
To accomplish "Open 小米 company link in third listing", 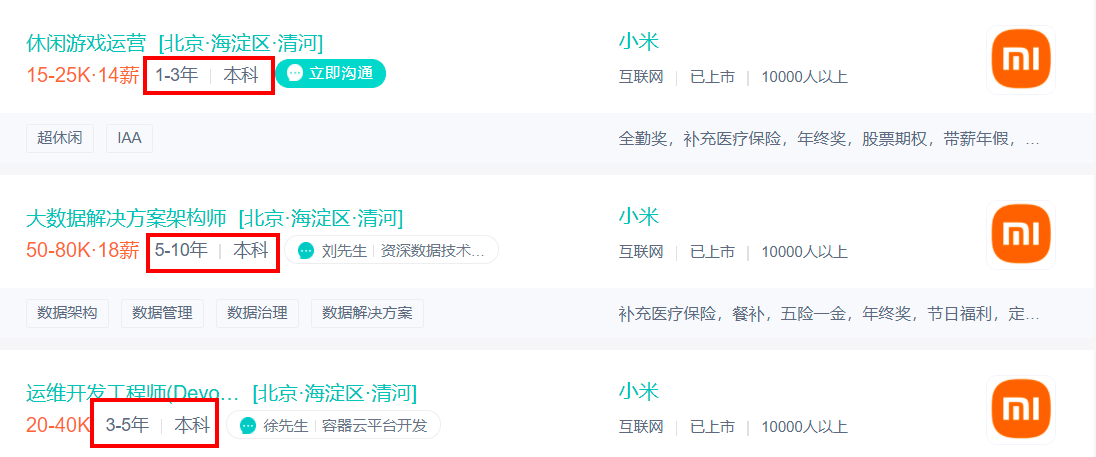I will pos(639,391).
